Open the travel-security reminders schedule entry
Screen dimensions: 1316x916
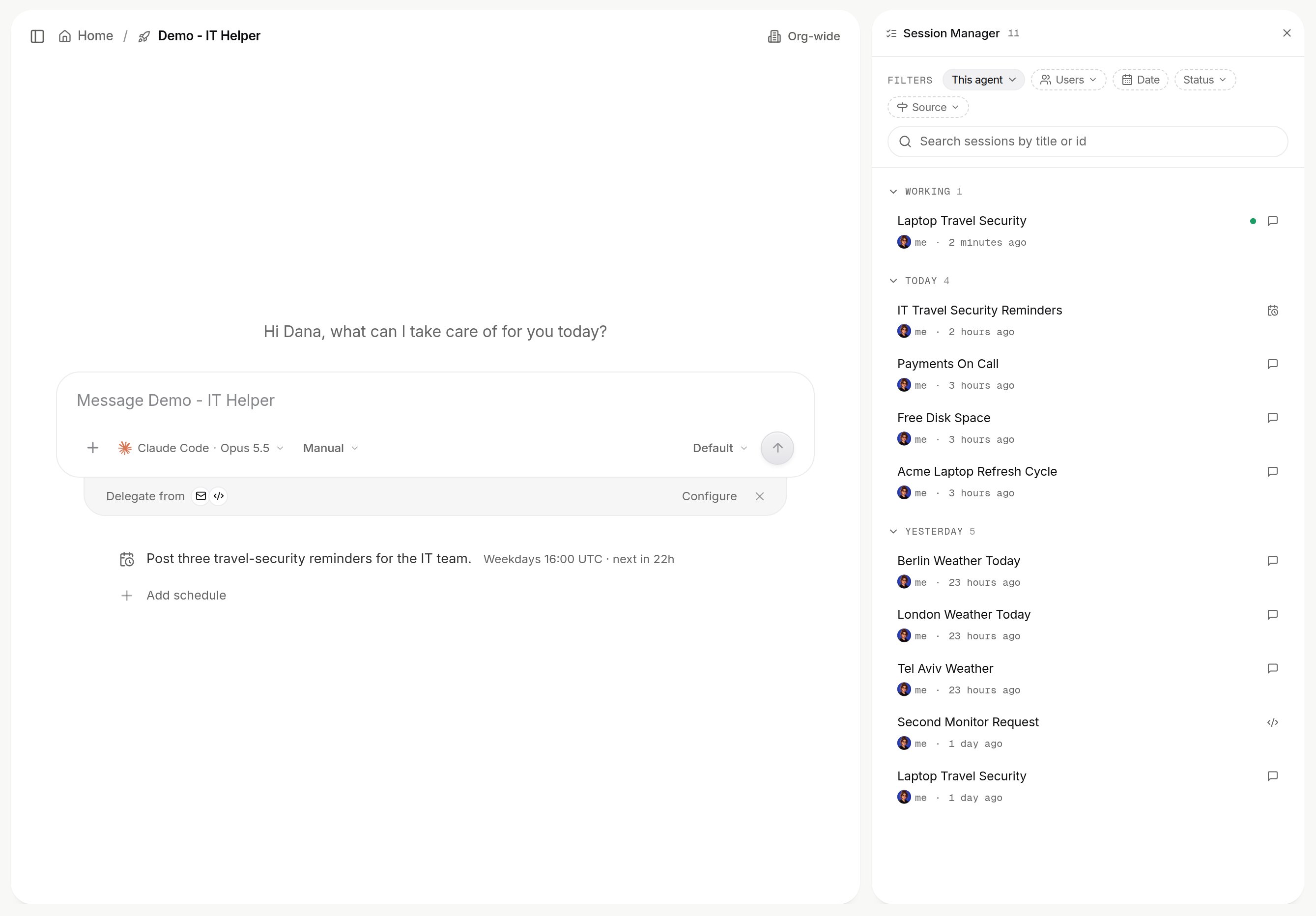coord(397,559)
